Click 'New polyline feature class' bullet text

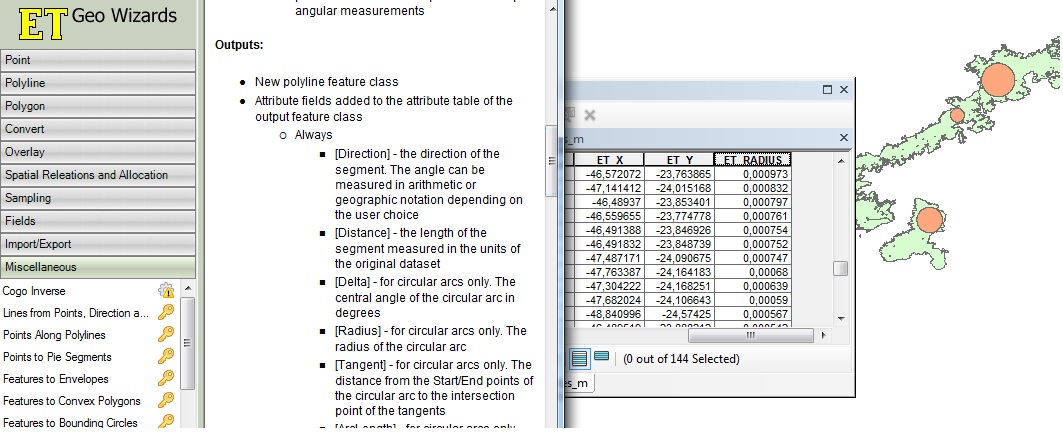pyautogui.click(x=327, y=82)
